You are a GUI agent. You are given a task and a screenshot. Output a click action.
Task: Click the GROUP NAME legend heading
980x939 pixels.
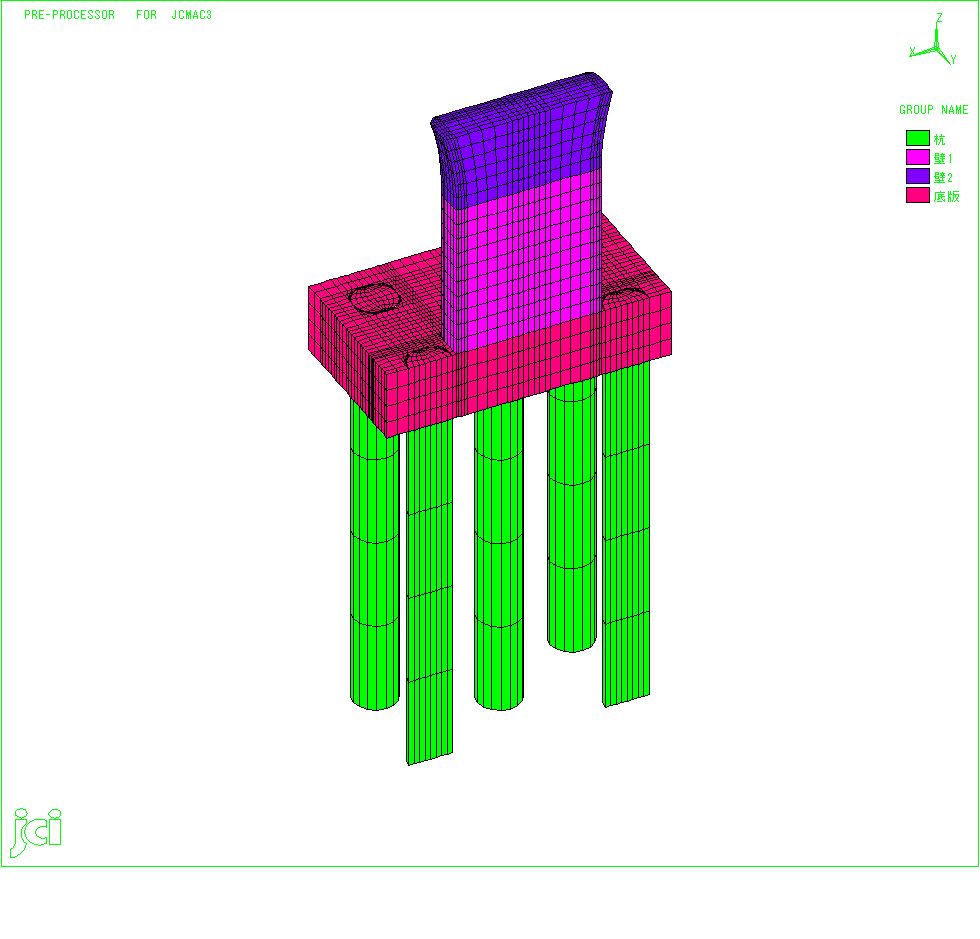pos(933,110)
